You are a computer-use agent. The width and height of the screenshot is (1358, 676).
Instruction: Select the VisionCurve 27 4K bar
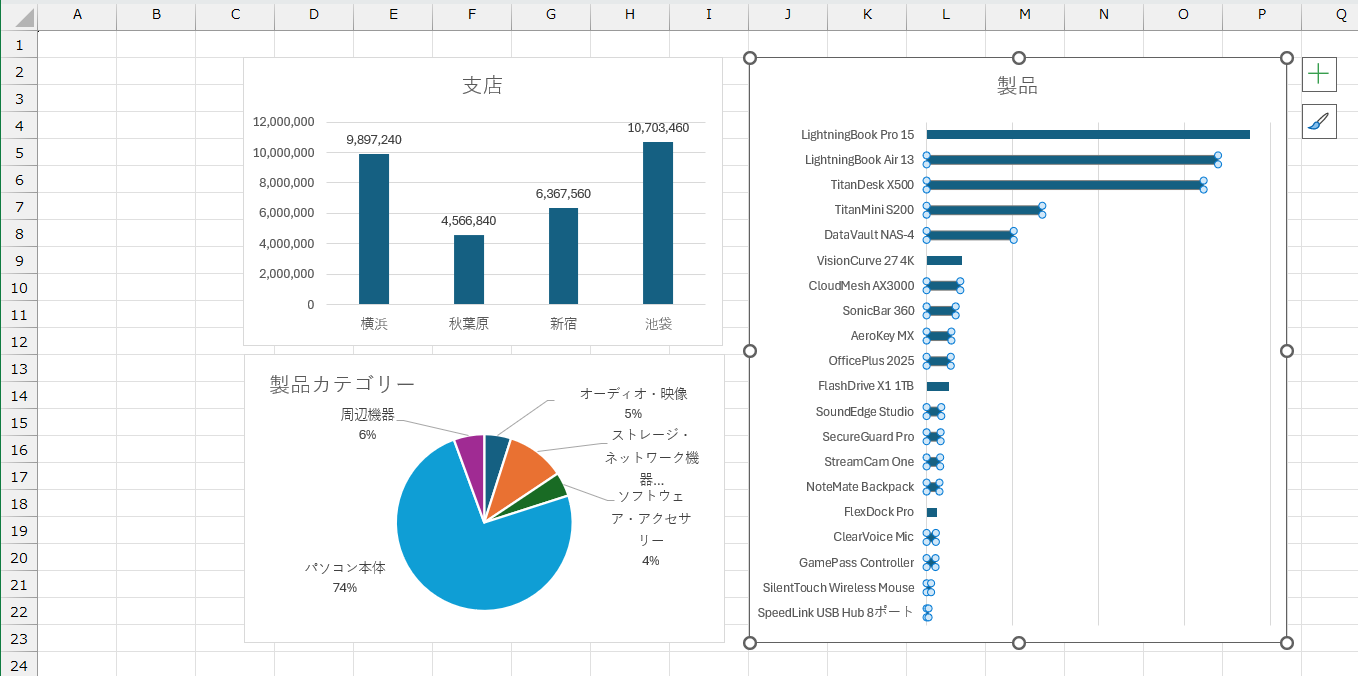pyautogui.click(x=944, y=260)
